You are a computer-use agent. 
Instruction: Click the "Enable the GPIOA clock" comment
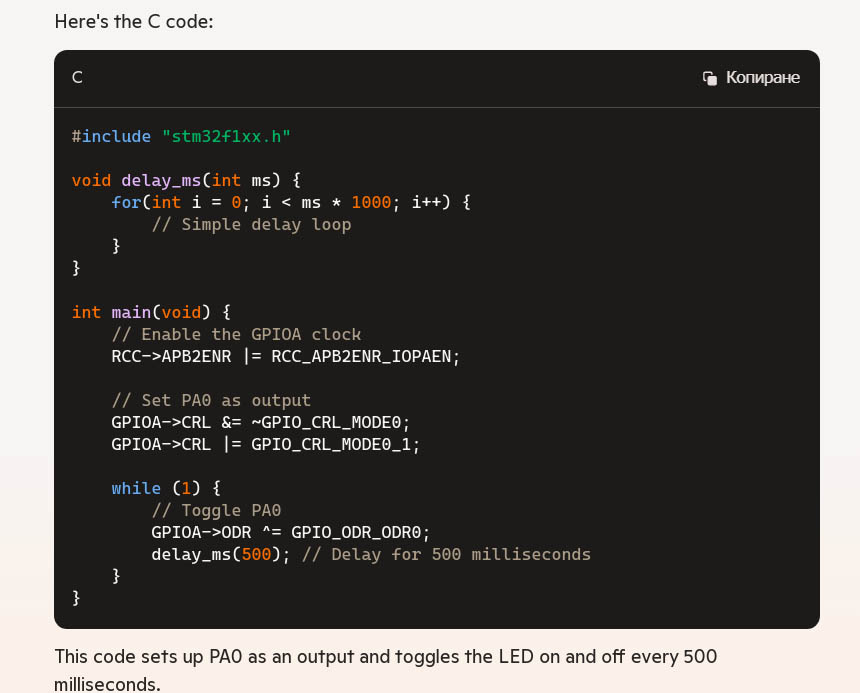point(236,334)
